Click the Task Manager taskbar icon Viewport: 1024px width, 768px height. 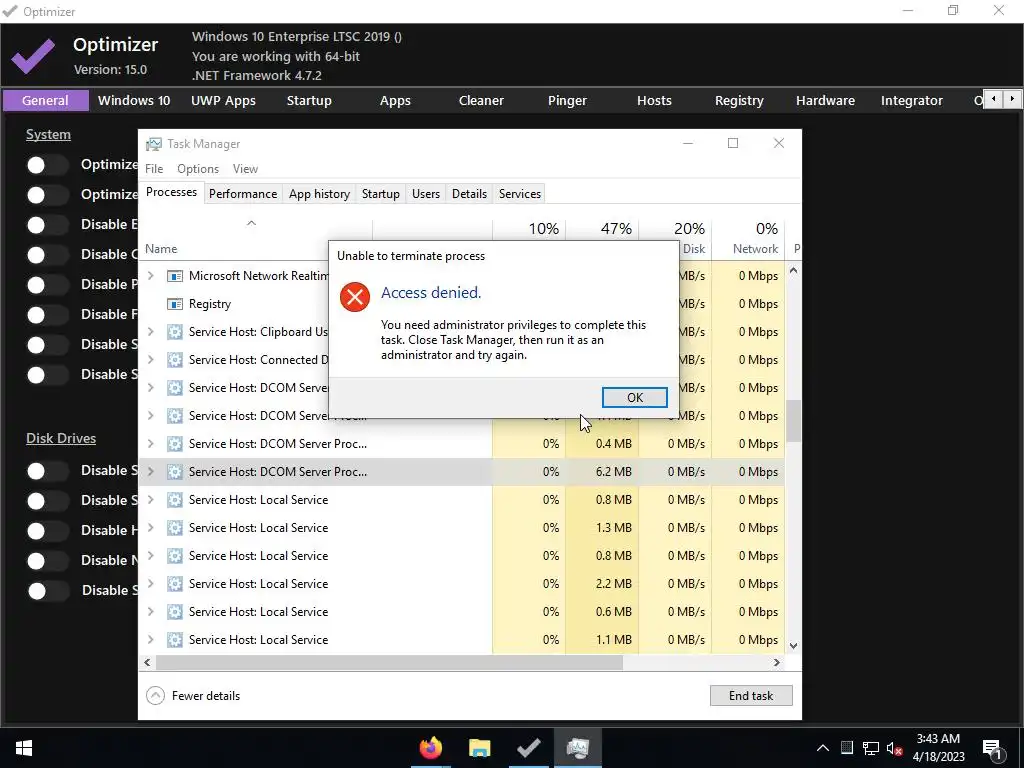click(578, 748)
